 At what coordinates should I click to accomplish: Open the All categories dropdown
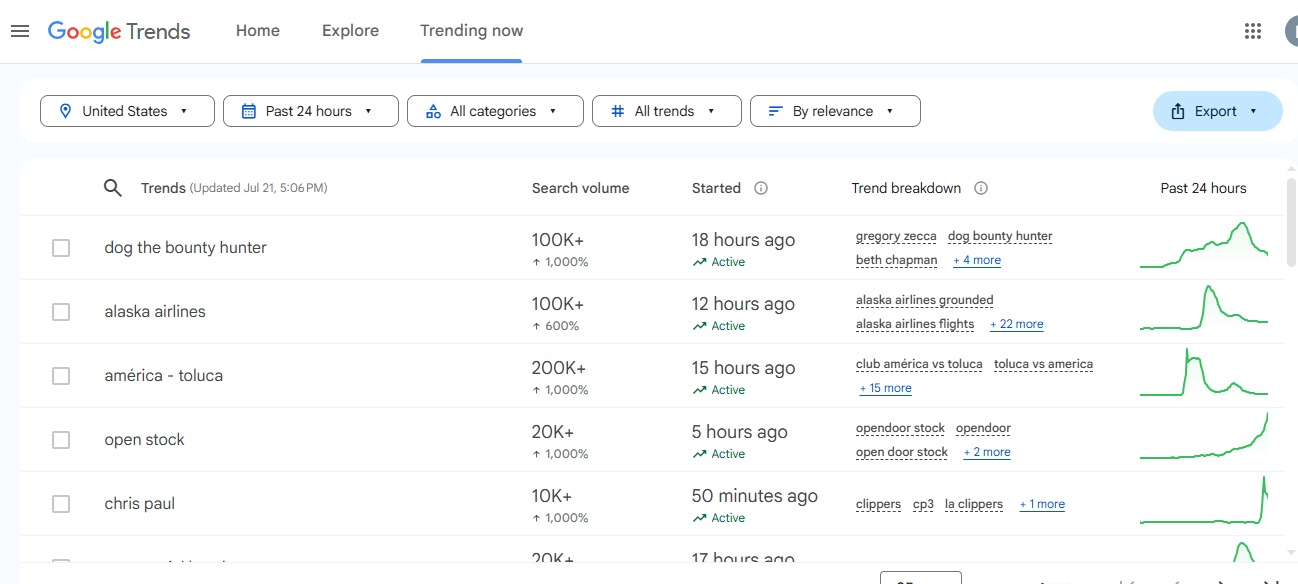[494, 111]
